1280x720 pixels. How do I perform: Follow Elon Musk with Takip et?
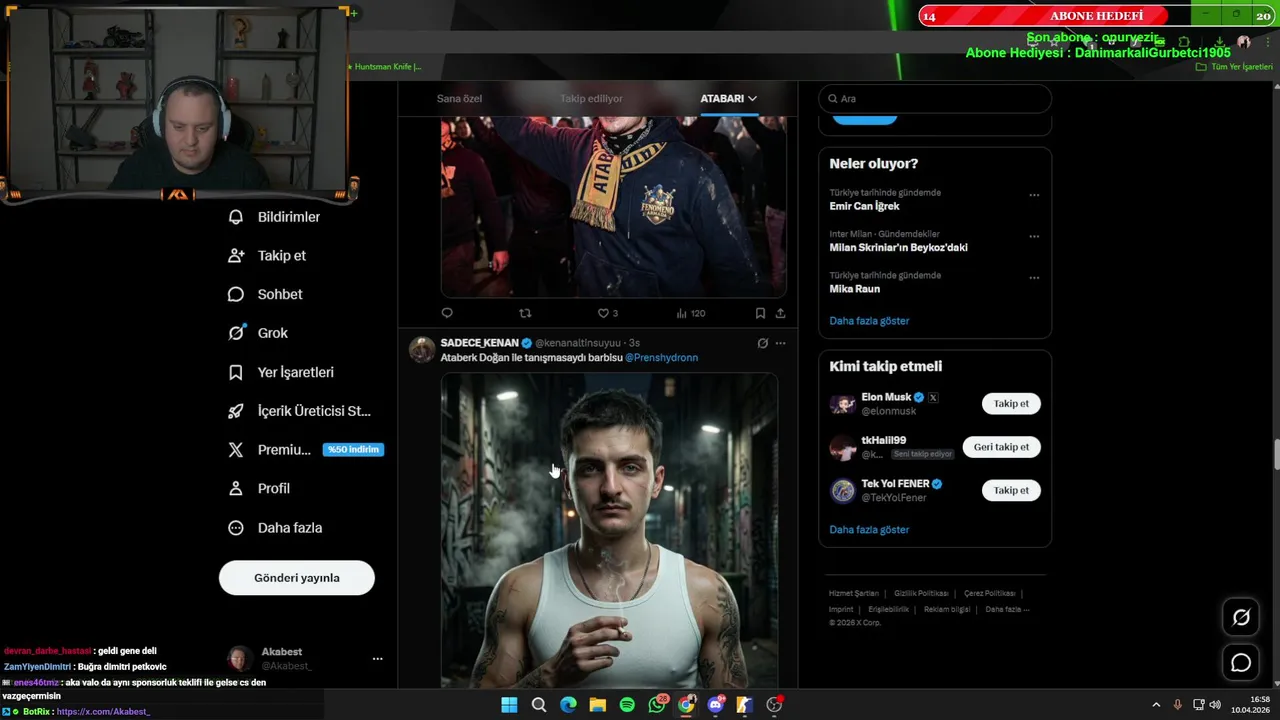(1011, 404)
